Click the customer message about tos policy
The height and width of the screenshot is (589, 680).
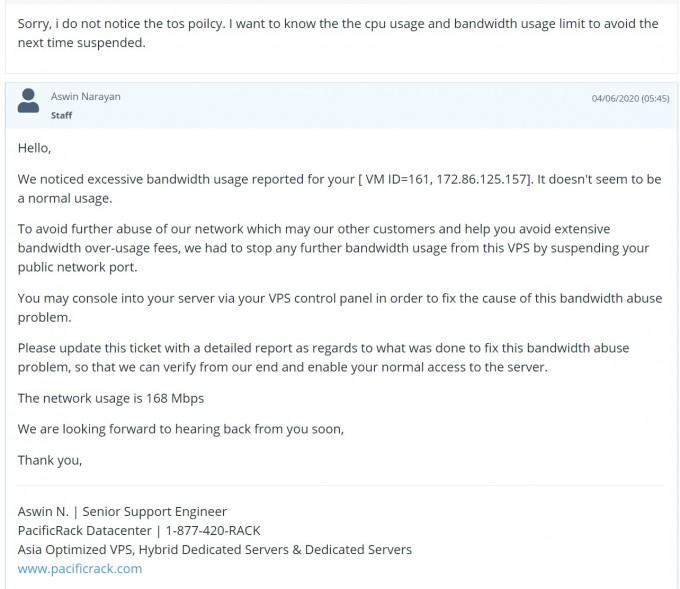coord(338,33)
